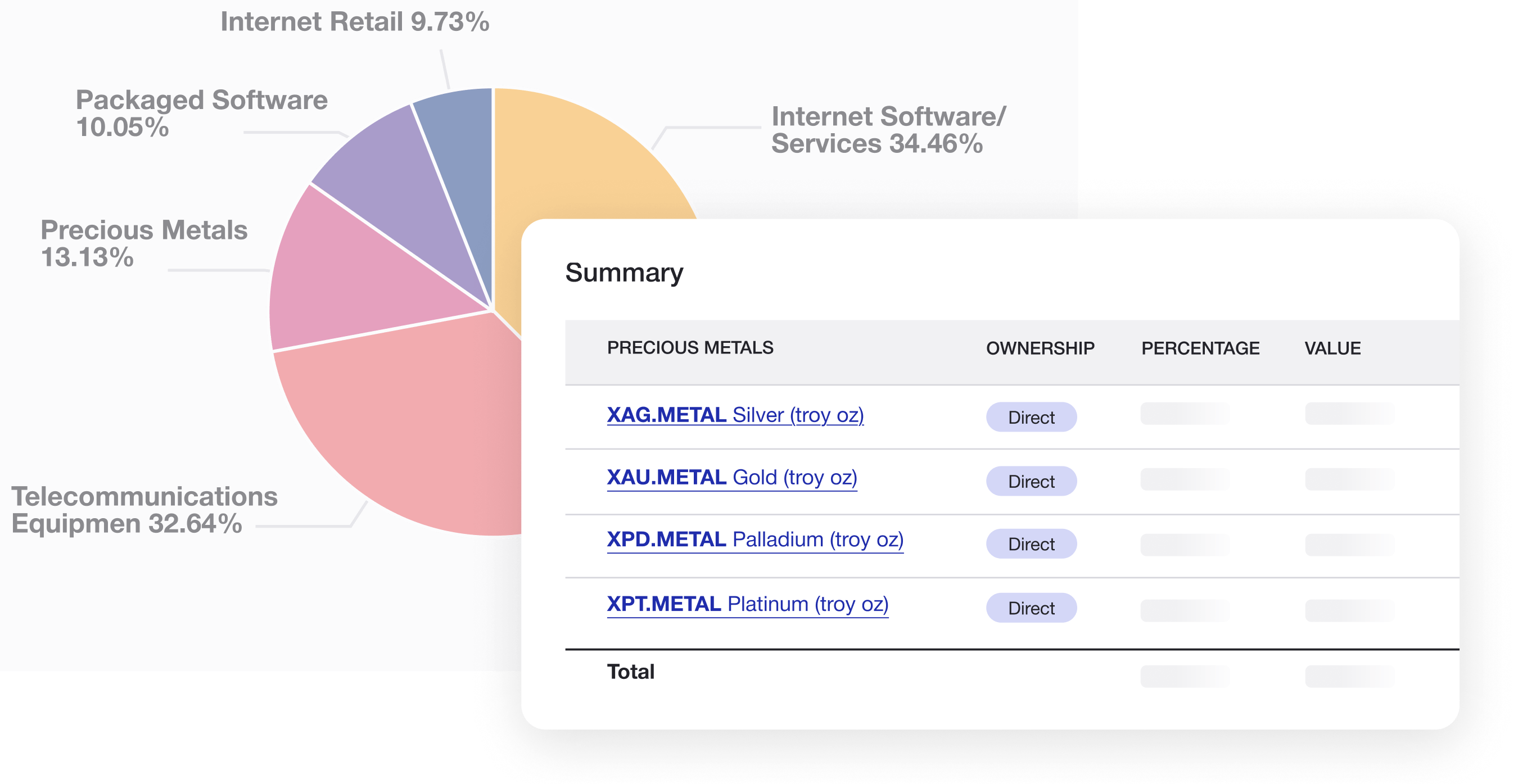Sort by the VALUE column header
Viewport: 1518px width, 784px height.
click(x=1332, y=348)
